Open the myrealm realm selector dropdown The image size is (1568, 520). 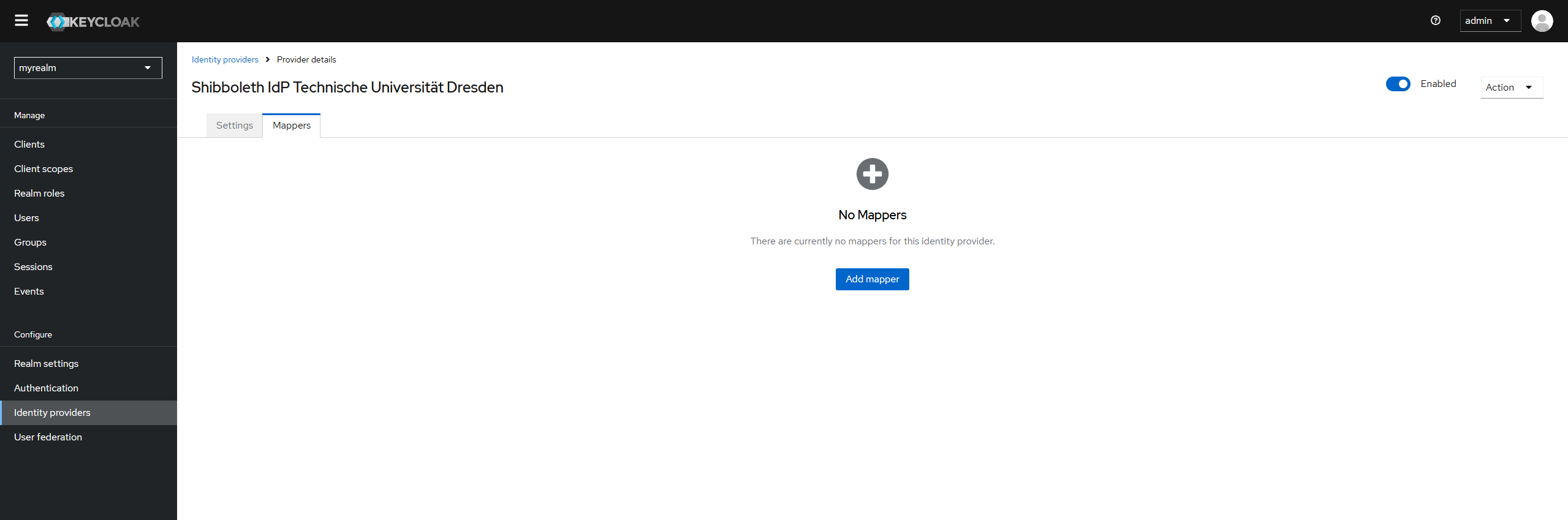(x=88, y=68)
